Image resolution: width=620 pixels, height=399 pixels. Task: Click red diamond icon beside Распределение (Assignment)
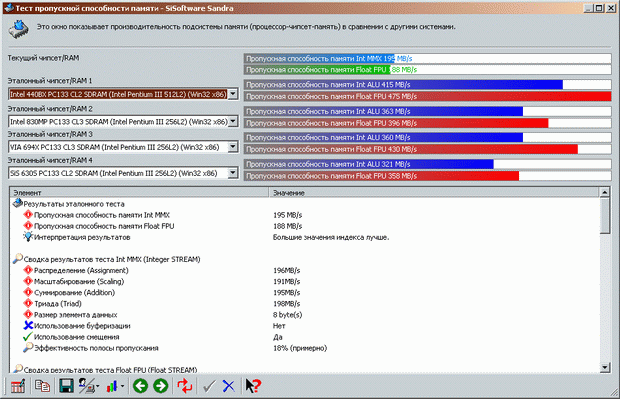28,270
